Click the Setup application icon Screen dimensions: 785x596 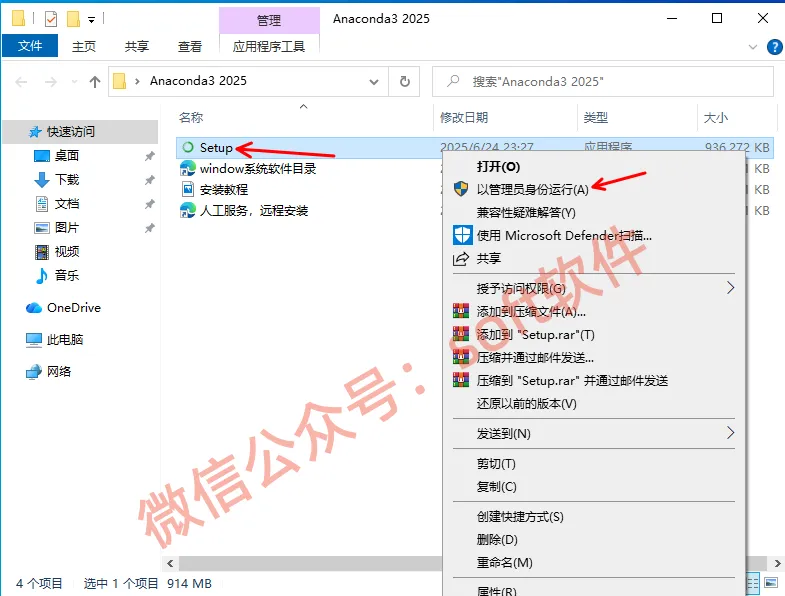(188, 147)
